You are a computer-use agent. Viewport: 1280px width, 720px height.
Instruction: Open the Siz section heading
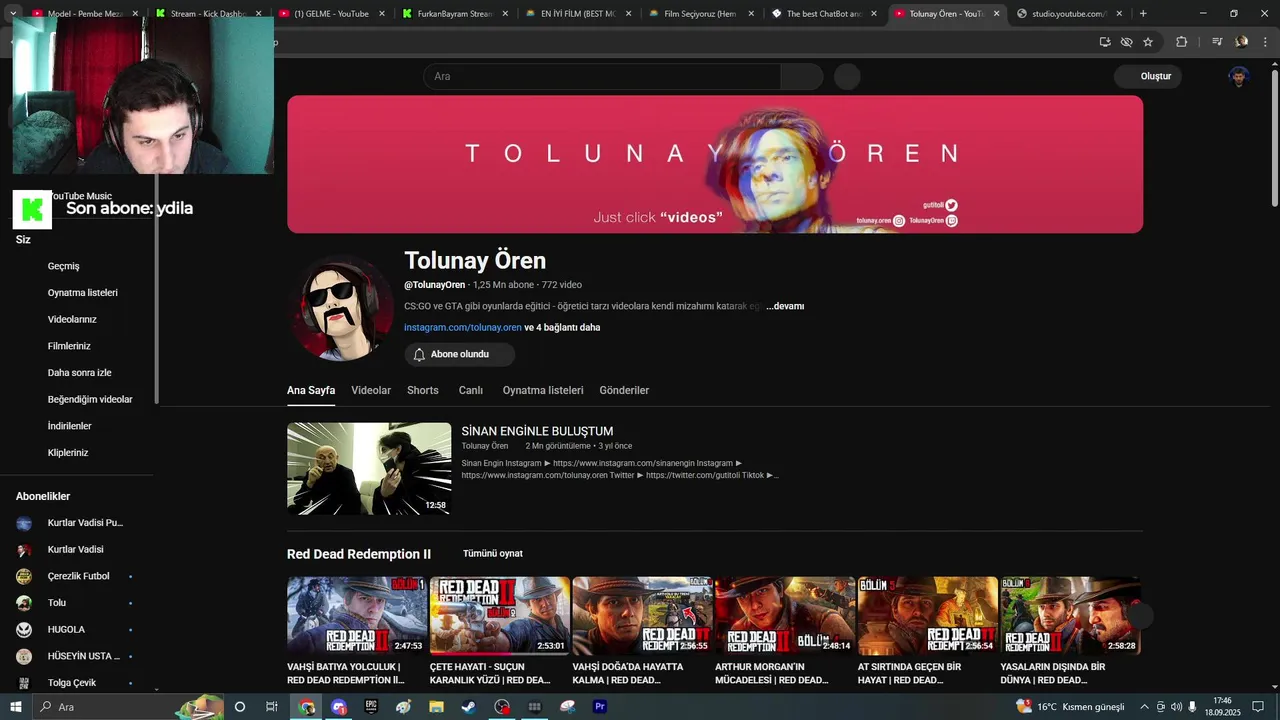point(23,240)
